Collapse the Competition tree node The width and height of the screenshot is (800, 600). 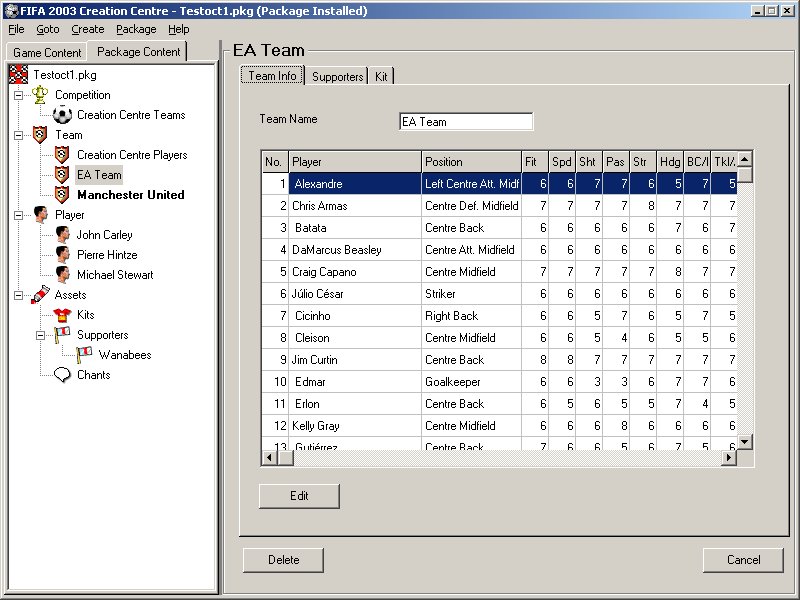[18, 95]
